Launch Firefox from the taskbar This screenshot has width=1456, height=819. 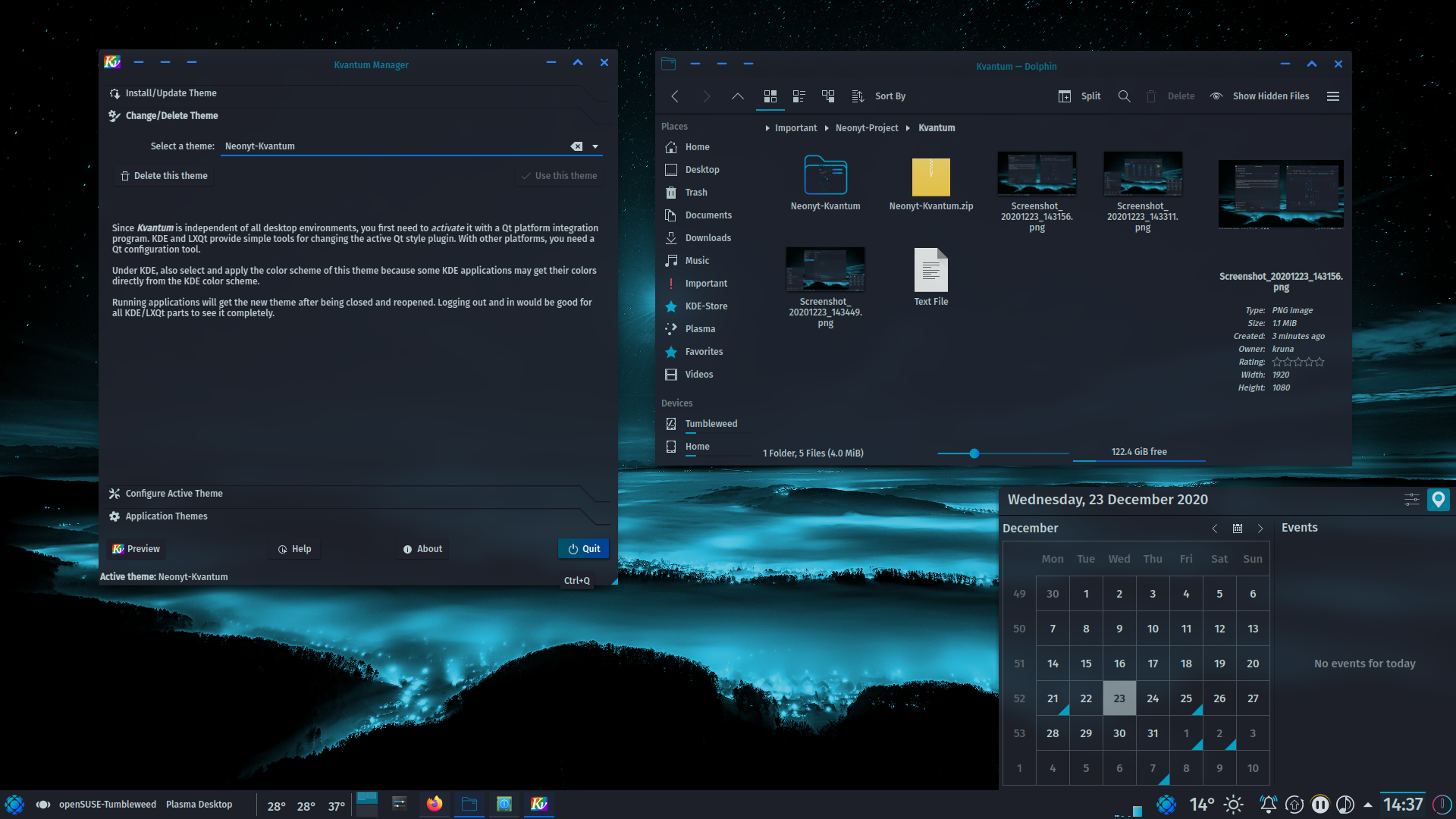(435, 805)
